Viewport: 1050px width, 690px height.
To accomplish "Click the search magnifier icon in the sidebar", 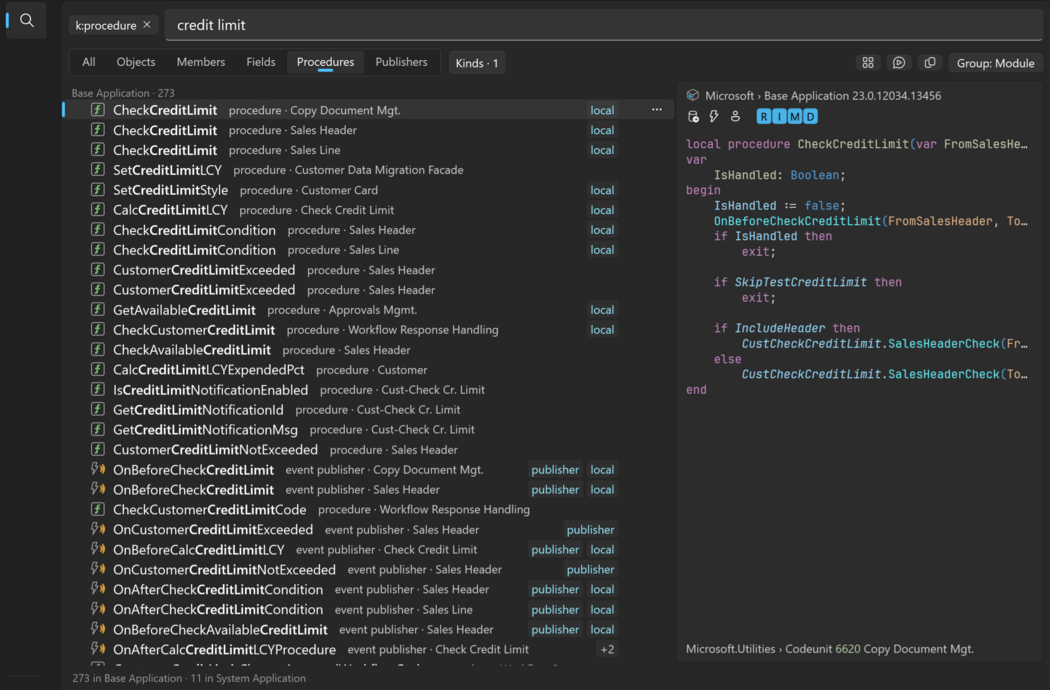I will 27,20.
